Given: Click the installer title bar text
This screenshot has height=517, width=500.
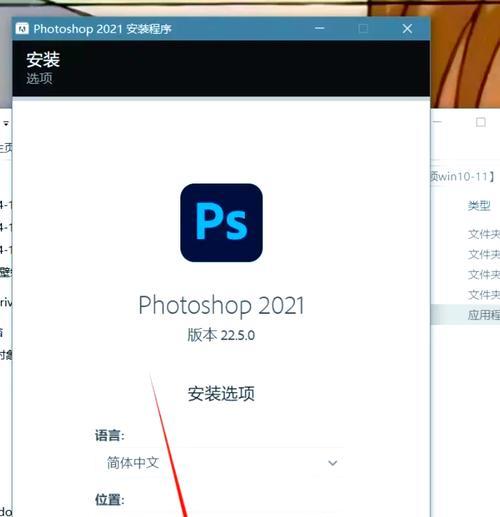Looking at the screenshot, I should (x=102, y=29).
